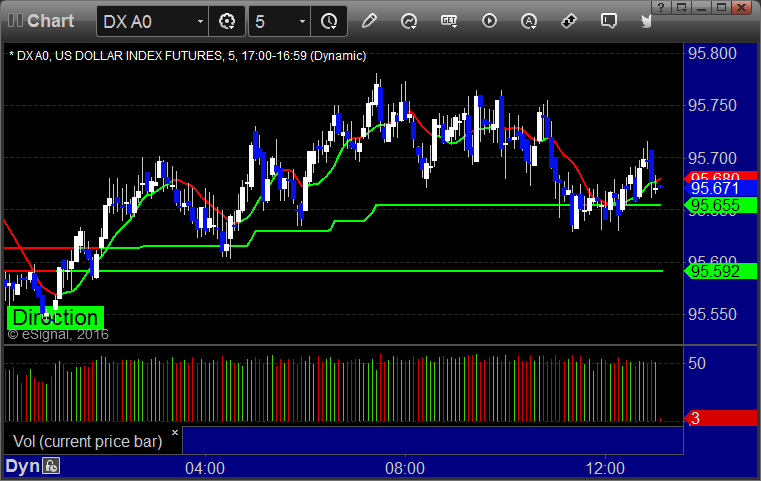Open the chat comment bubble icon
The height and width of the screenshot is (481, 761).
609,21
